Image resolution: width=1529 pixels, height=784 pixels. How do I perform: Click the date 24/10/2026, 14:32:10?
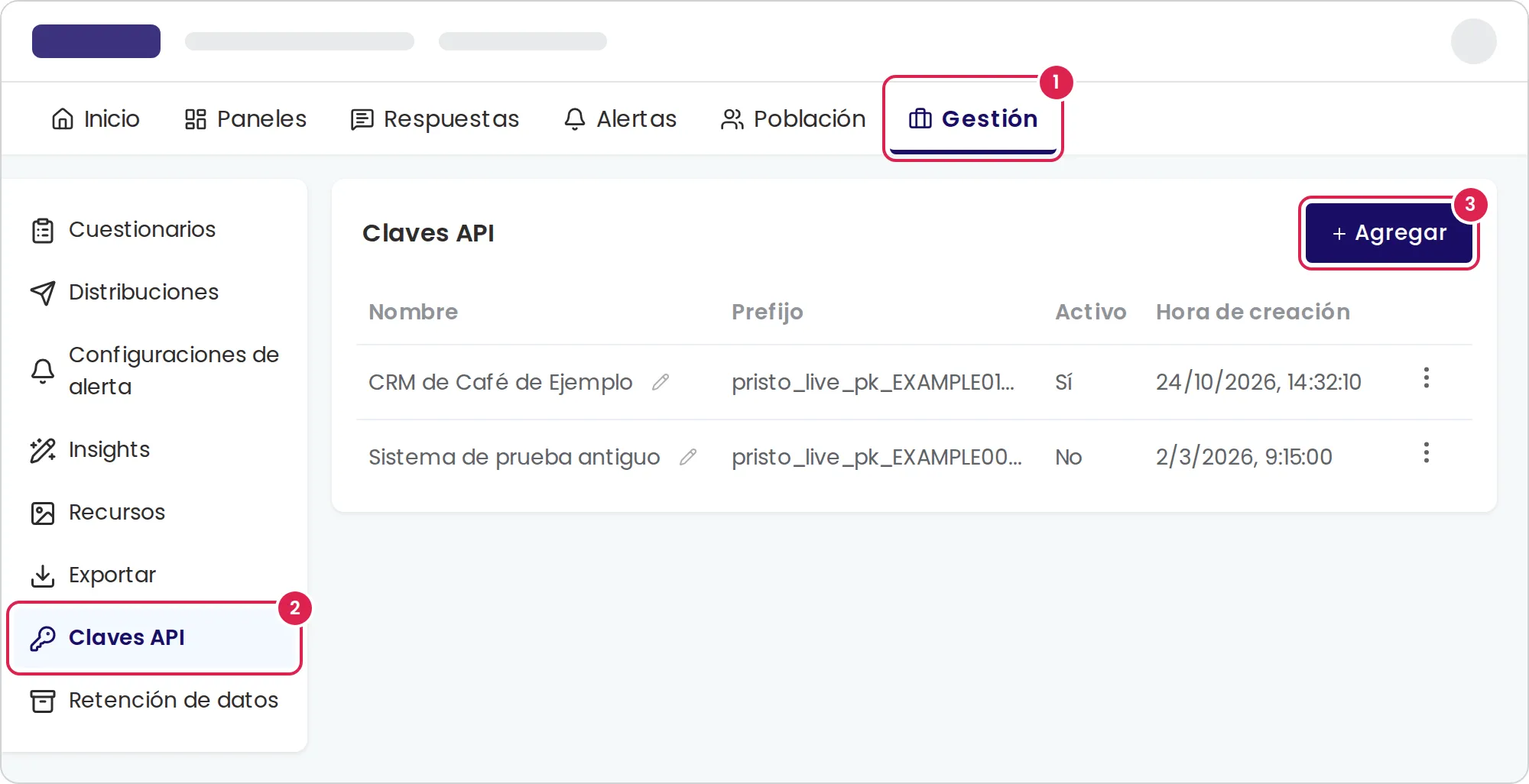pyautogui.click(x=1258, y=382)
